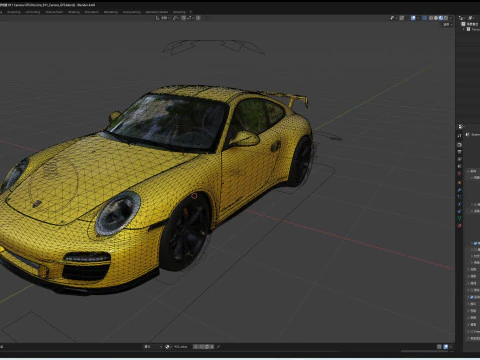Viewport: 480px width, 360px height.
Task: Open the Output properties tab
Action: [459, 152]
